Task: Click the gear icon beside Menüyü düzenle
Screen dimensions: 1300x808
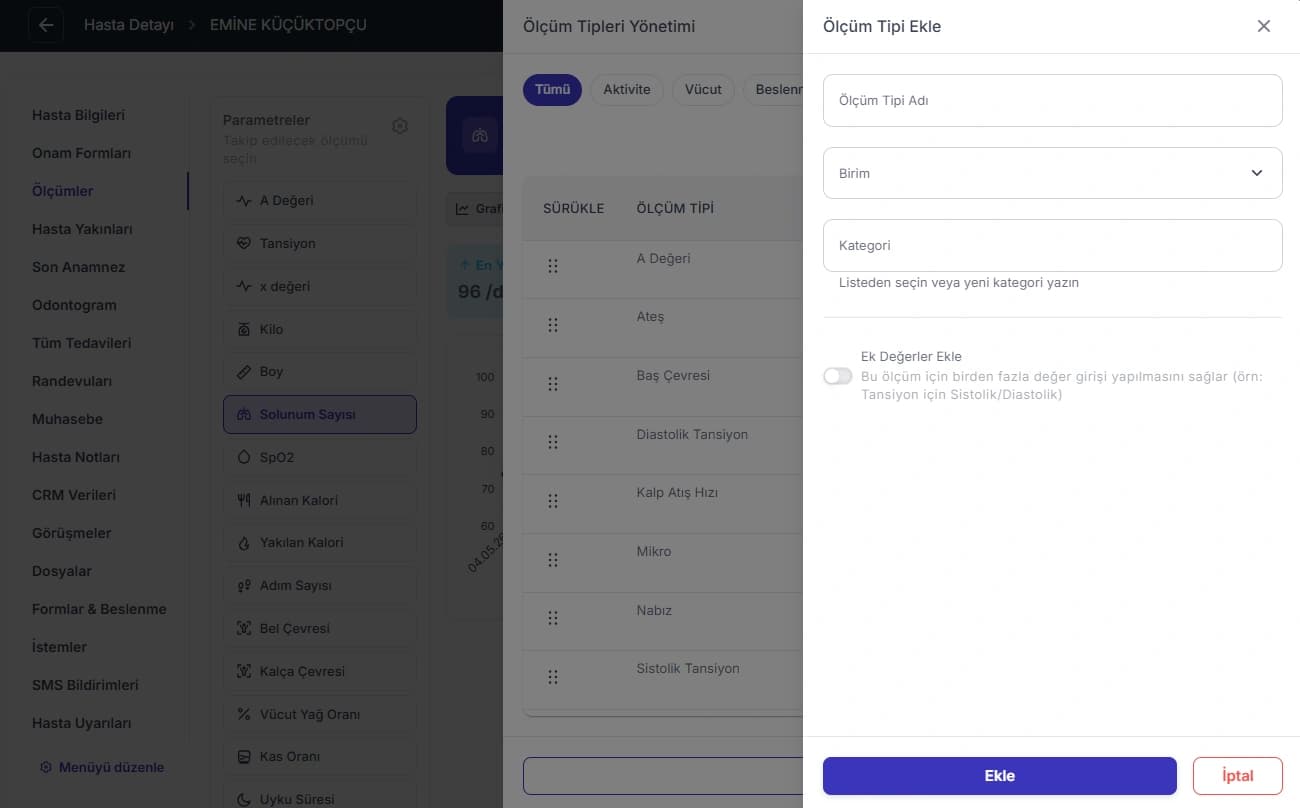Action: 45,767
